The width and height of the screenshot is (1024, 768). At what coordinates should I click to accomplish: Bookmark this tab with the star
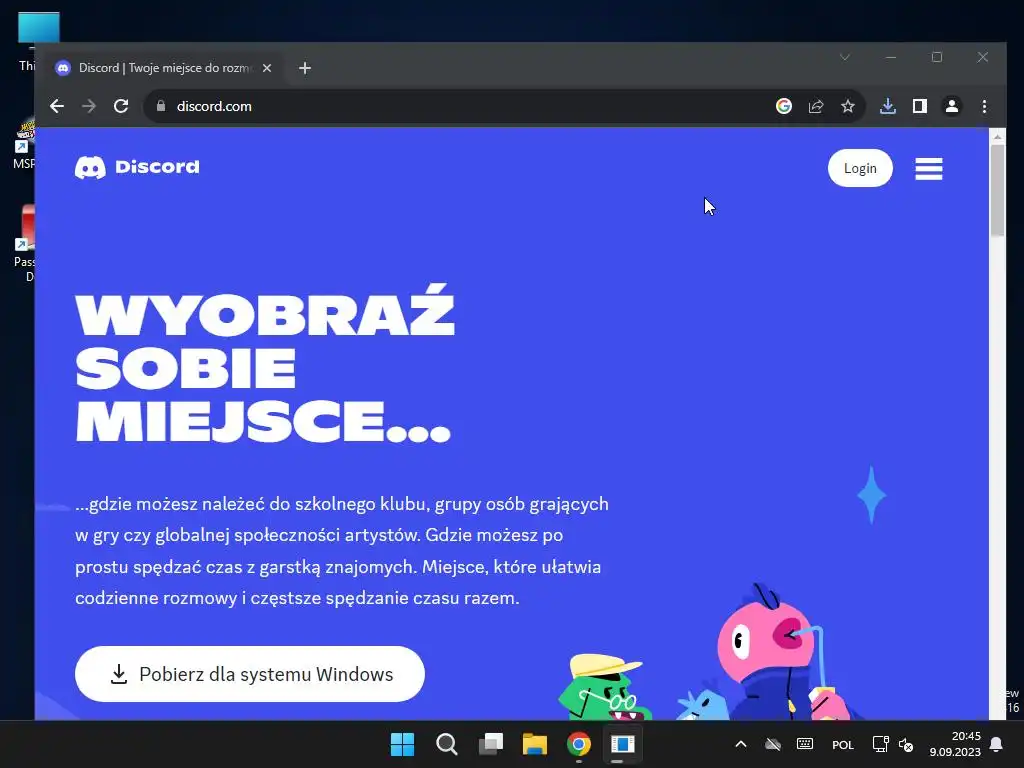(x=848, y=106)
